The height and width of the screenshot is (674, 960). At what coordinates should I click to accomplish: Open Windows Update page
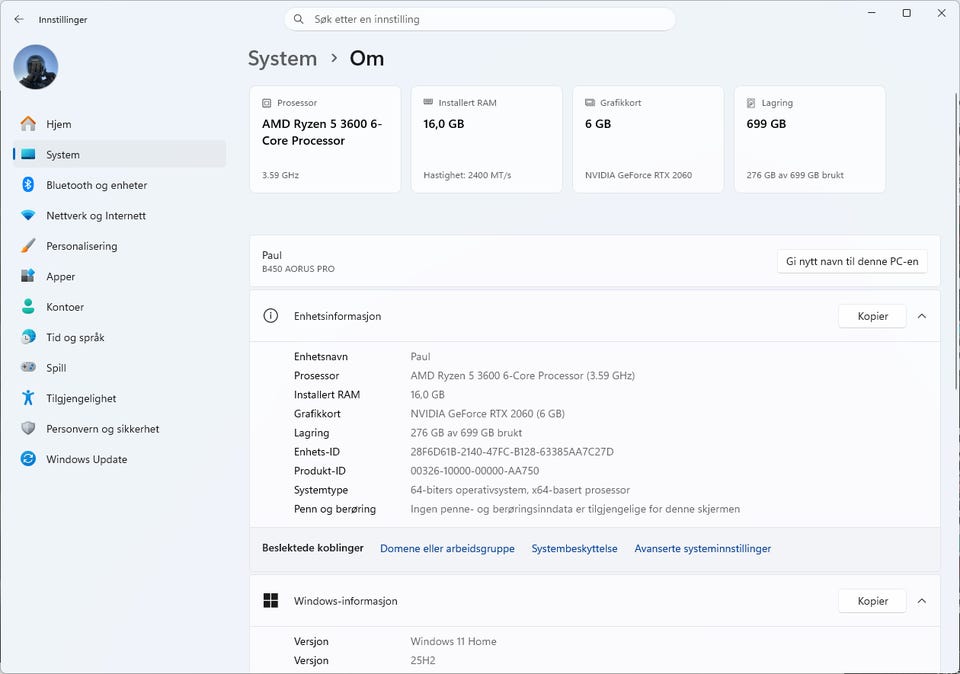[x=119, y=459]
